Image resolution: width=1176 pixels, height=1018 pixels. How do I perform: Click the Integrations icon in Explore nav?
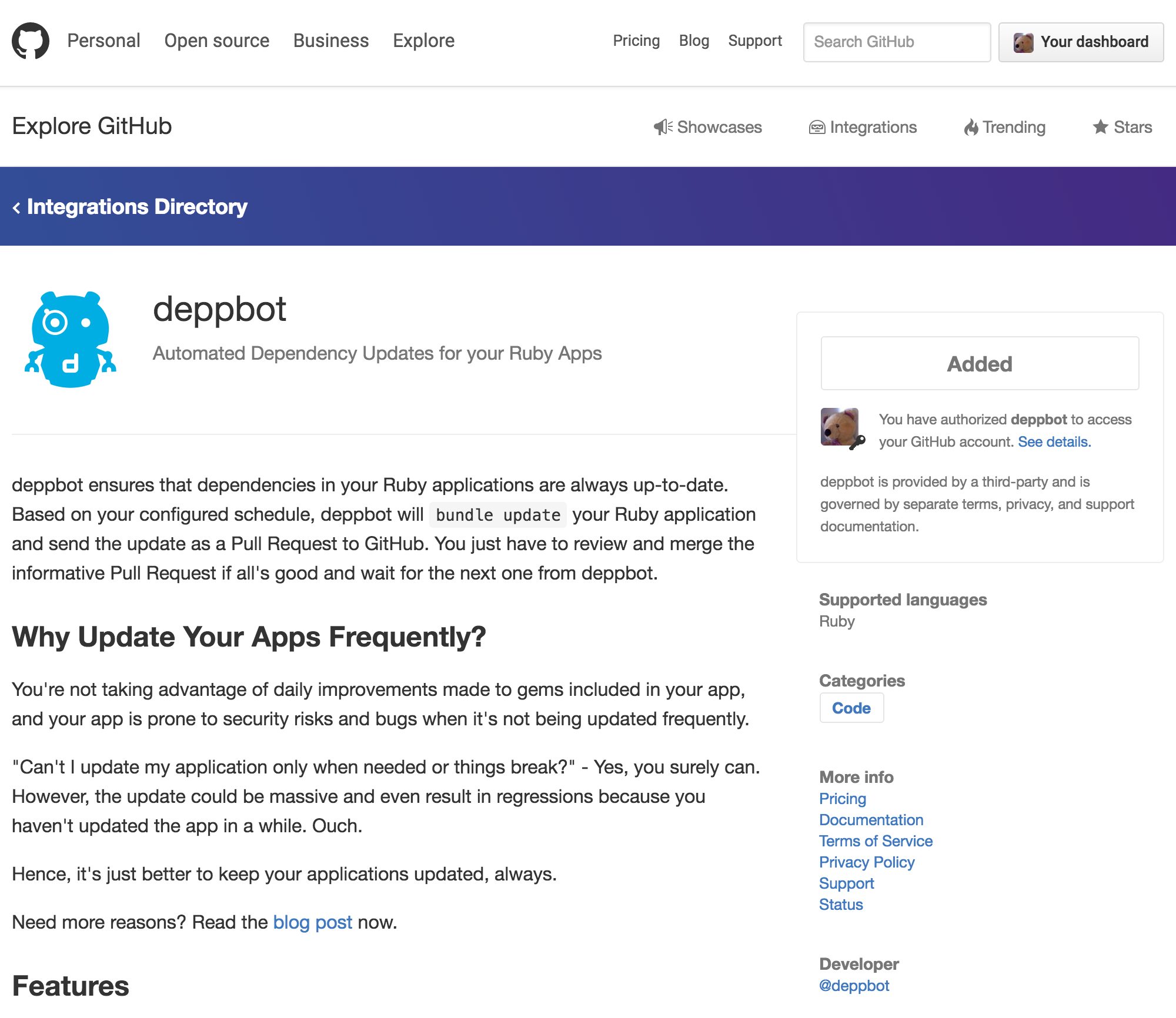(x=817, y=127)
